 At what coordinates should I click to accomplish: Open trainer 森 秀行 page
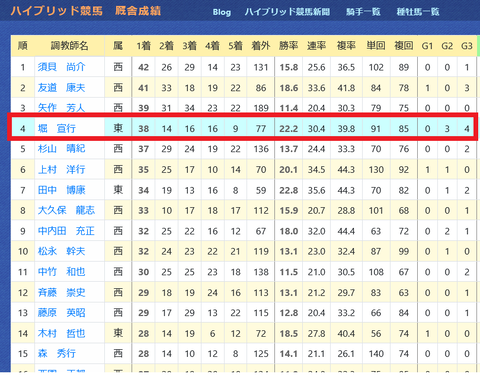pyautogui.click(x=57, y=353)
